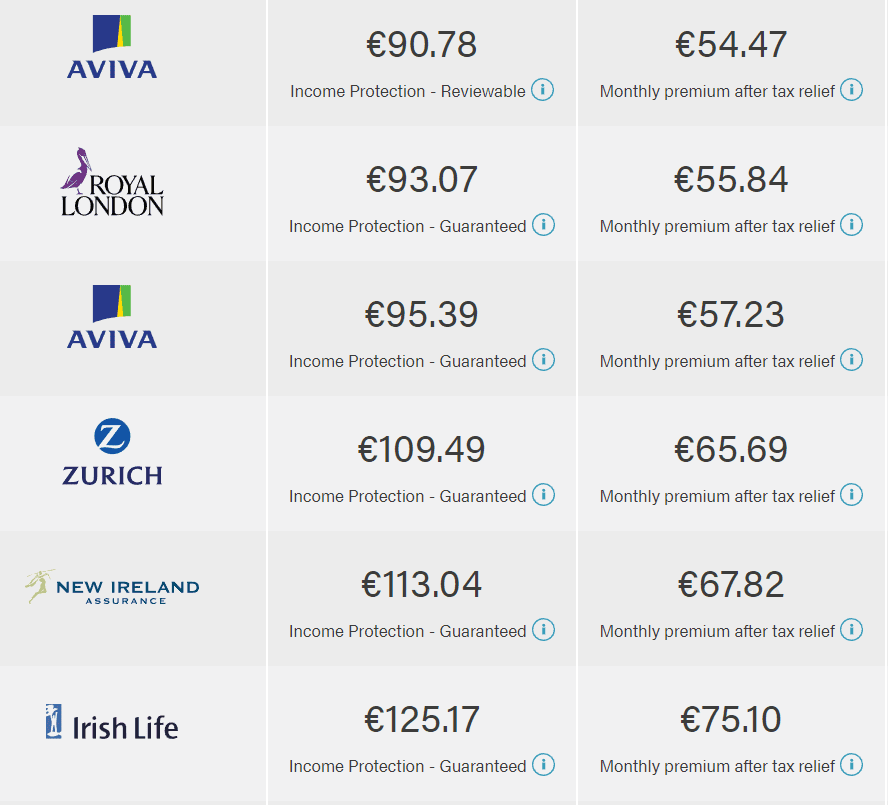The width and height of the screenshot is (888, 805).
Task: Click the Royal London pelican logo
Action: pyautogui.click(x=112, y=183)
